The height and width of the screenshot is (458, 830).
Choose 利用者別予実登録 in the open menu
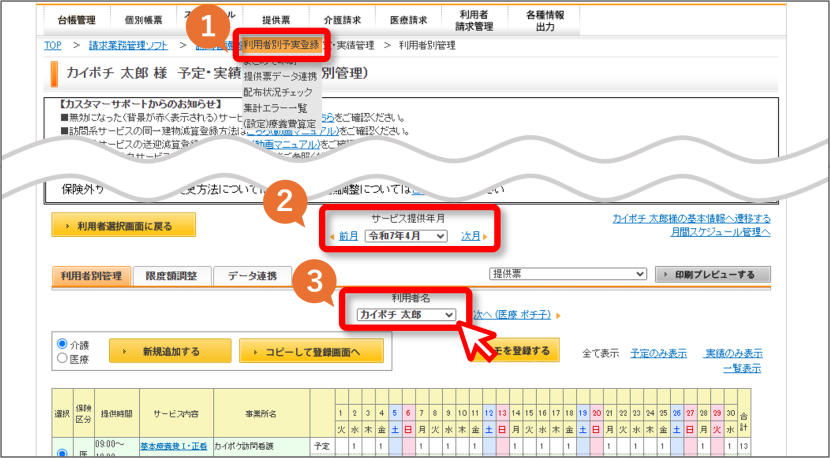point(282,45)
